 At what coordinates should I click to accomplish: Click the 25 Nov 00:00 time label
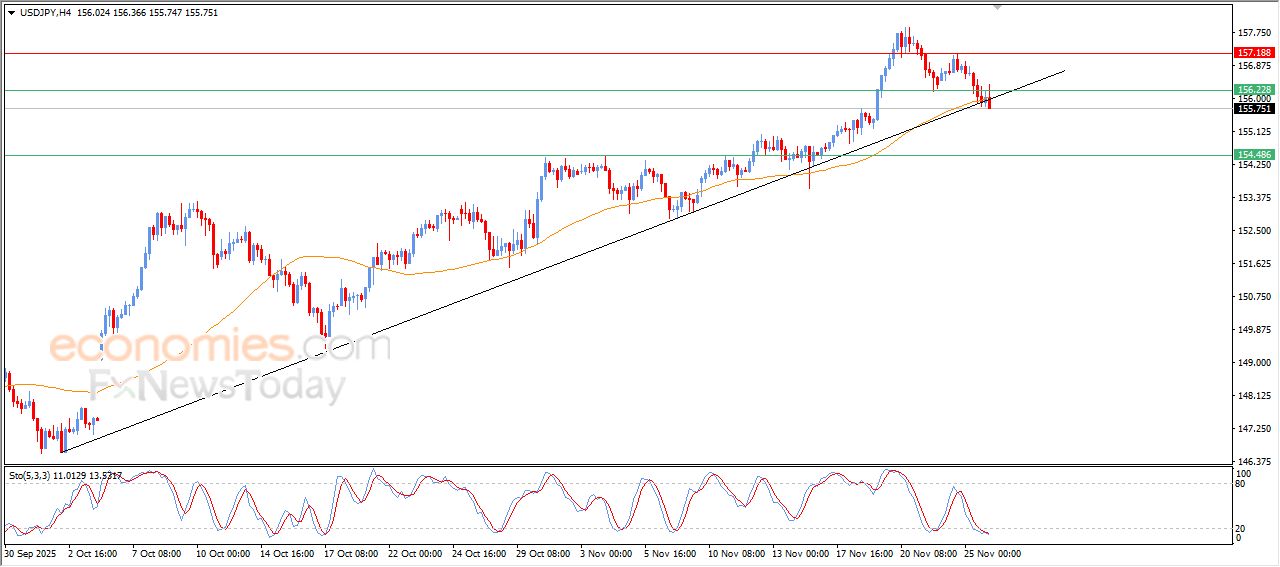pyautogui.click(x=991, y=553)
